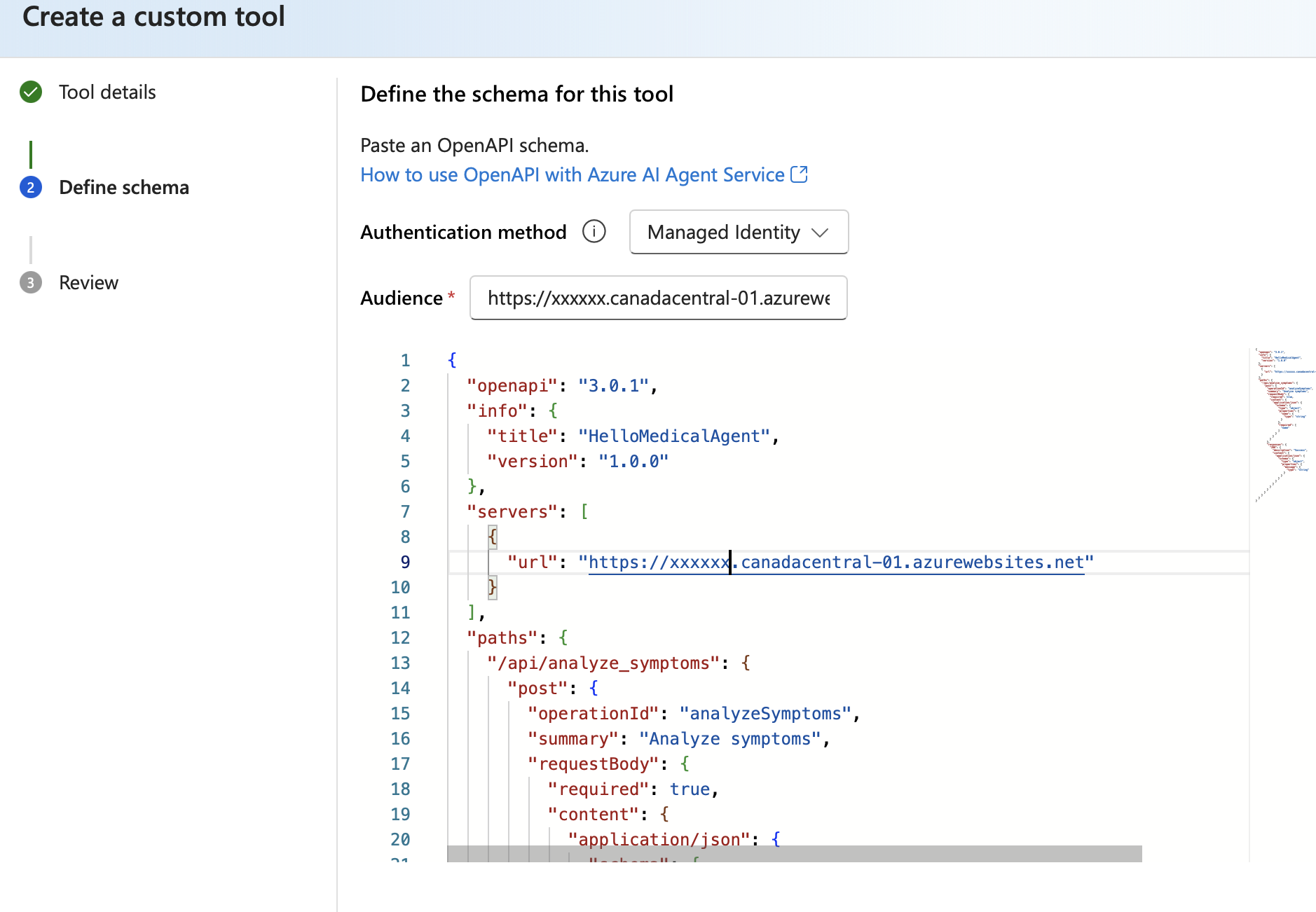Click the "1.0.0" version value
This screenshot has height=912, width=1316.
(633, 461)
